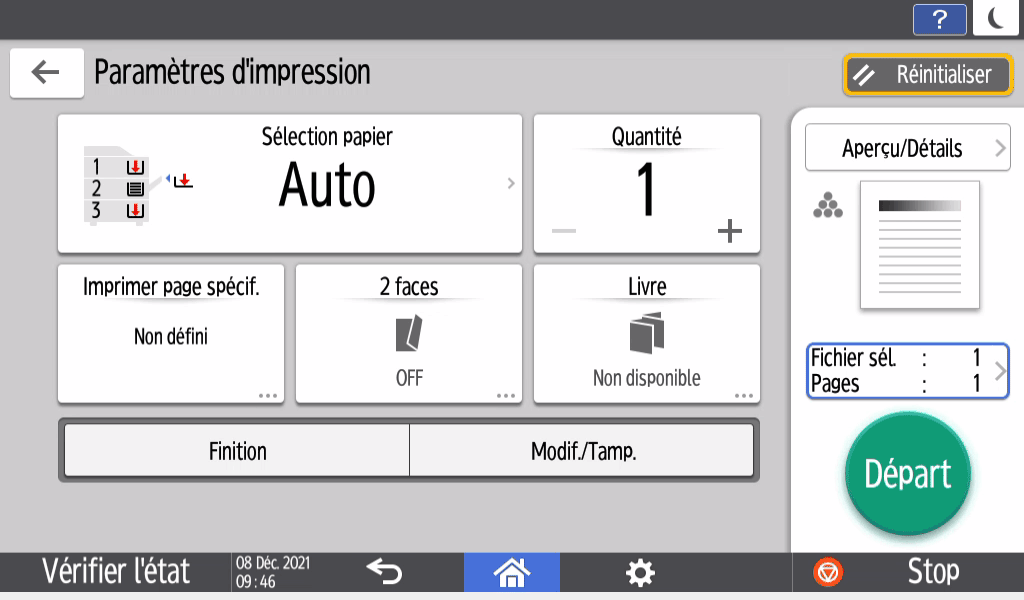Tap the document preview thumbnail

pyautogui.click(x=919, y=244)
